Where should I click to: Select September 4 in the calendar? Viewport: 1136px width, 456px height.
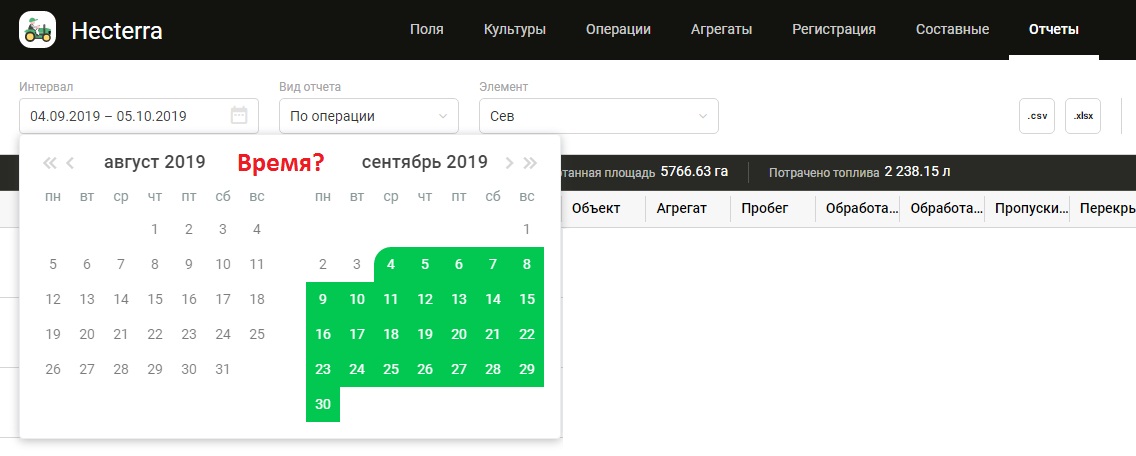(x=391, y=265)
